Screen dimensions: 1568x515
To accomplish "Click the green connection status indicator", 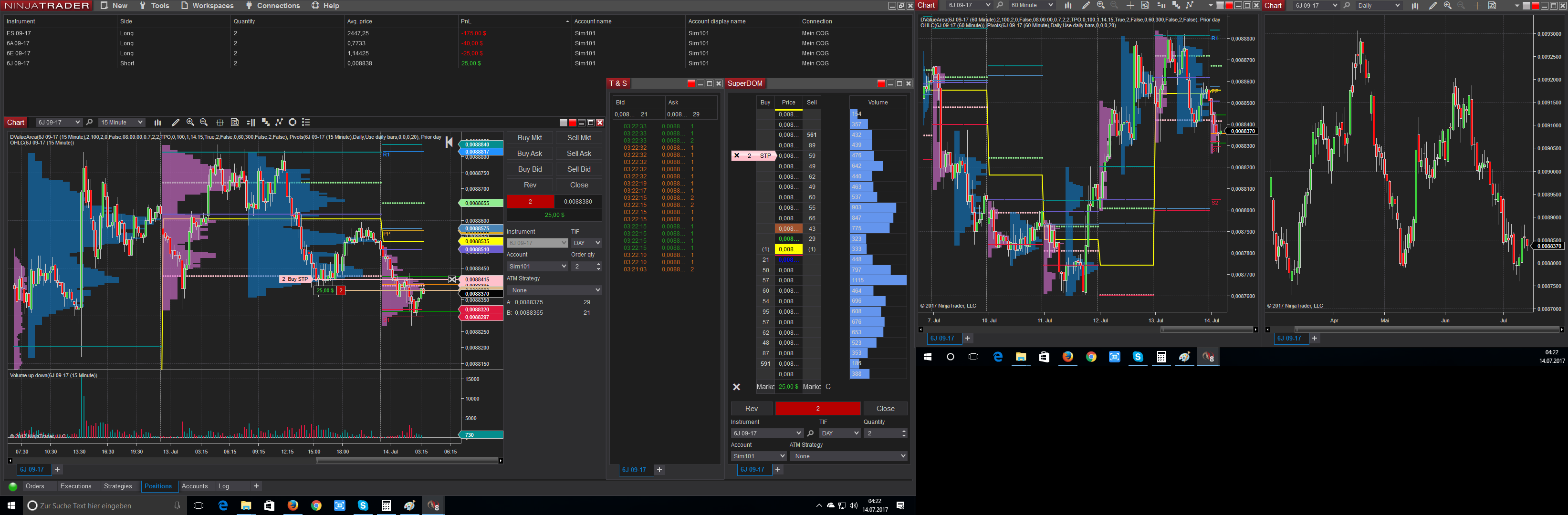I will click(13, 486).
